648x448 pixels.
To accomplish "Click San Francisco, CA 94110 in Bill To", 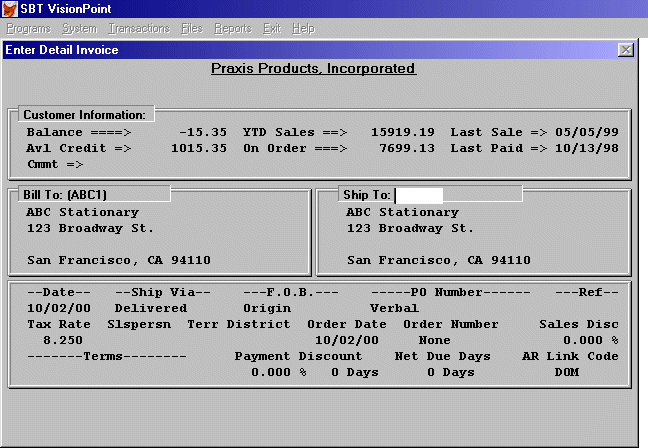I will [x=119, y=260].
